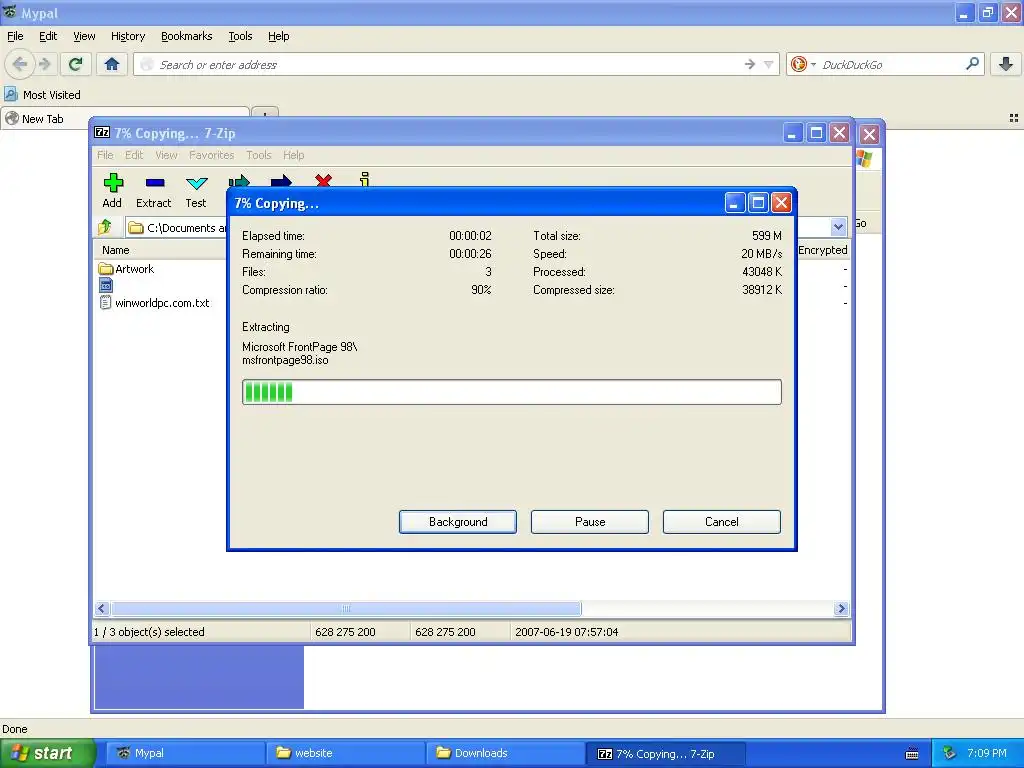1024x768 pixels.
Task: Select winworldpc.com.txt in file list
Action: click(x=155, y=302)
